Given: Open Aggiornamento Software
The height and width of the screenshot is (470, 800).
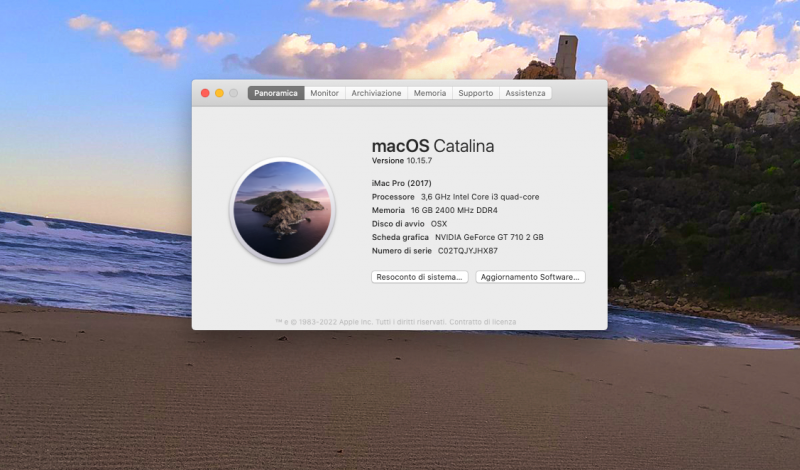Looking at the screenshot, I should (x=530, y=277).
